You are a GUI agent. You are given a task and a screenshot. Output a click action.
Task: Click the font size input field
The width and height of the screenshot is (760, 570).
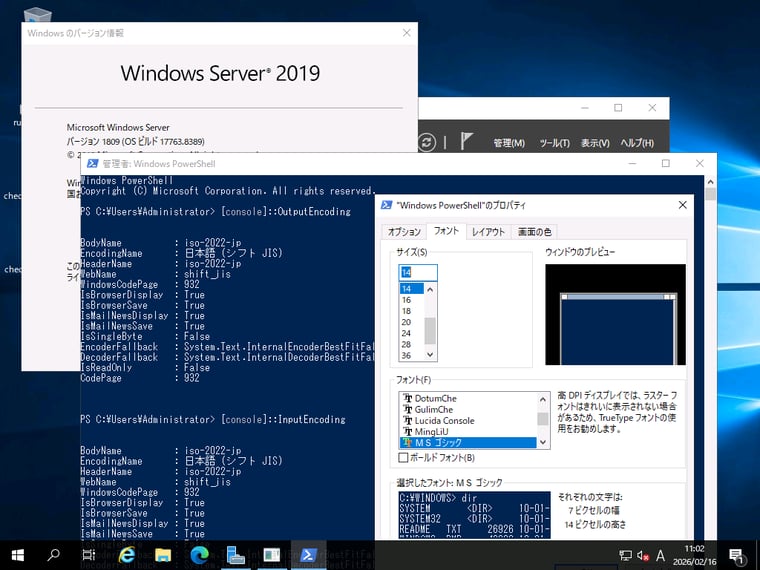[418, 272]
